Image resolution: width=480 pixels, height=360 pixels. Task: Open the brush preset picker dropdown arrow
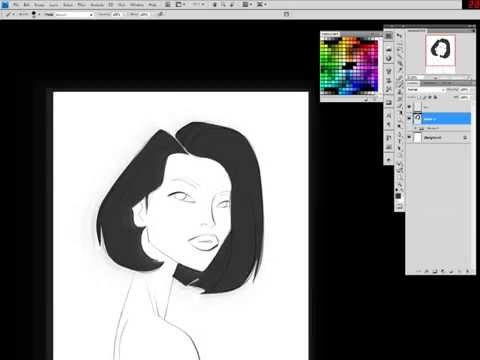39,14
